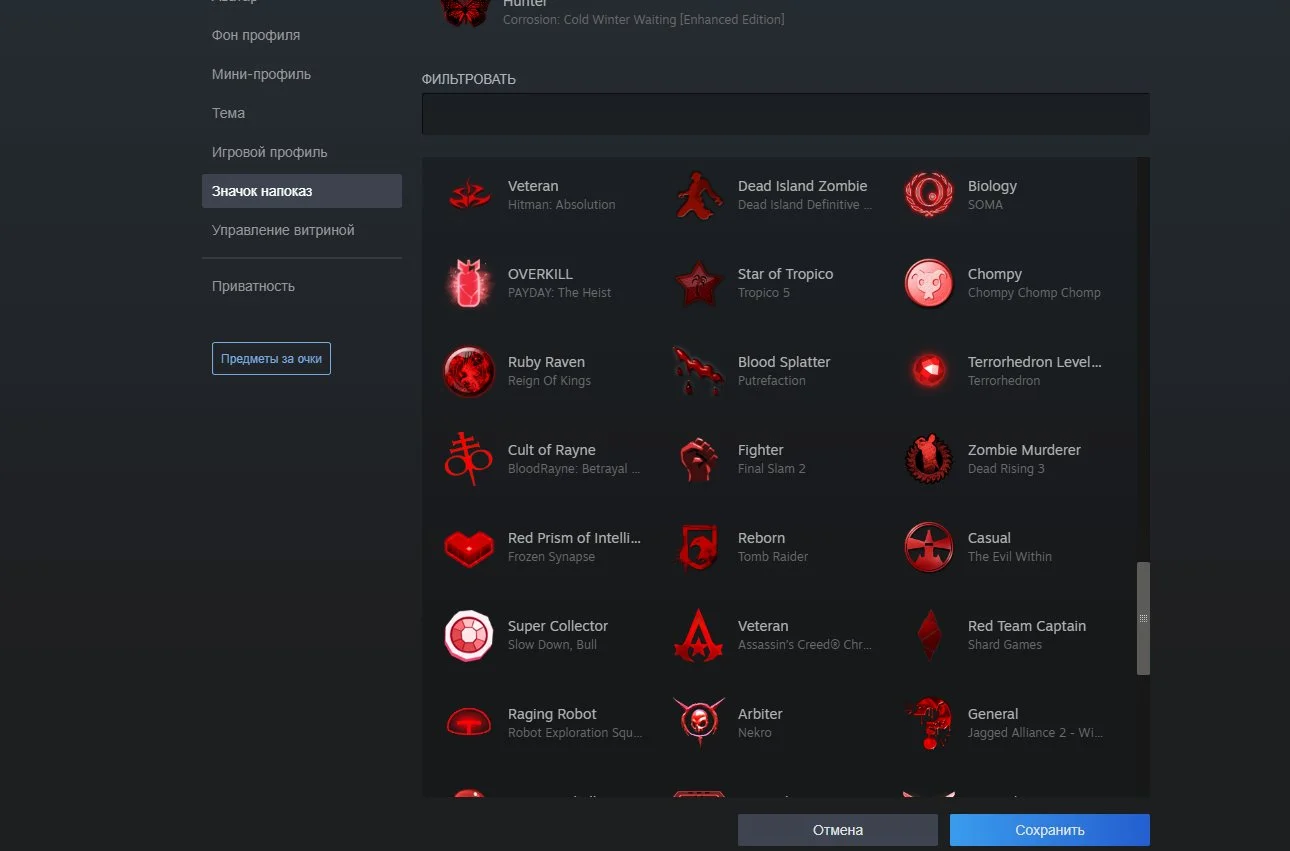Open the Приватность settings page

point(253,286)
